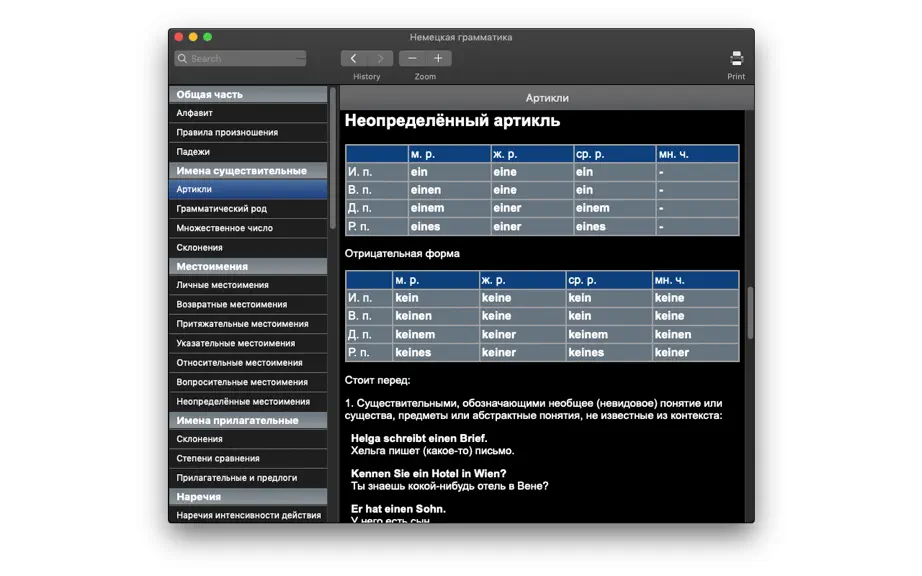Select the Артикли sidebar item
The image size is (922, 576).
tap(248, 189)
